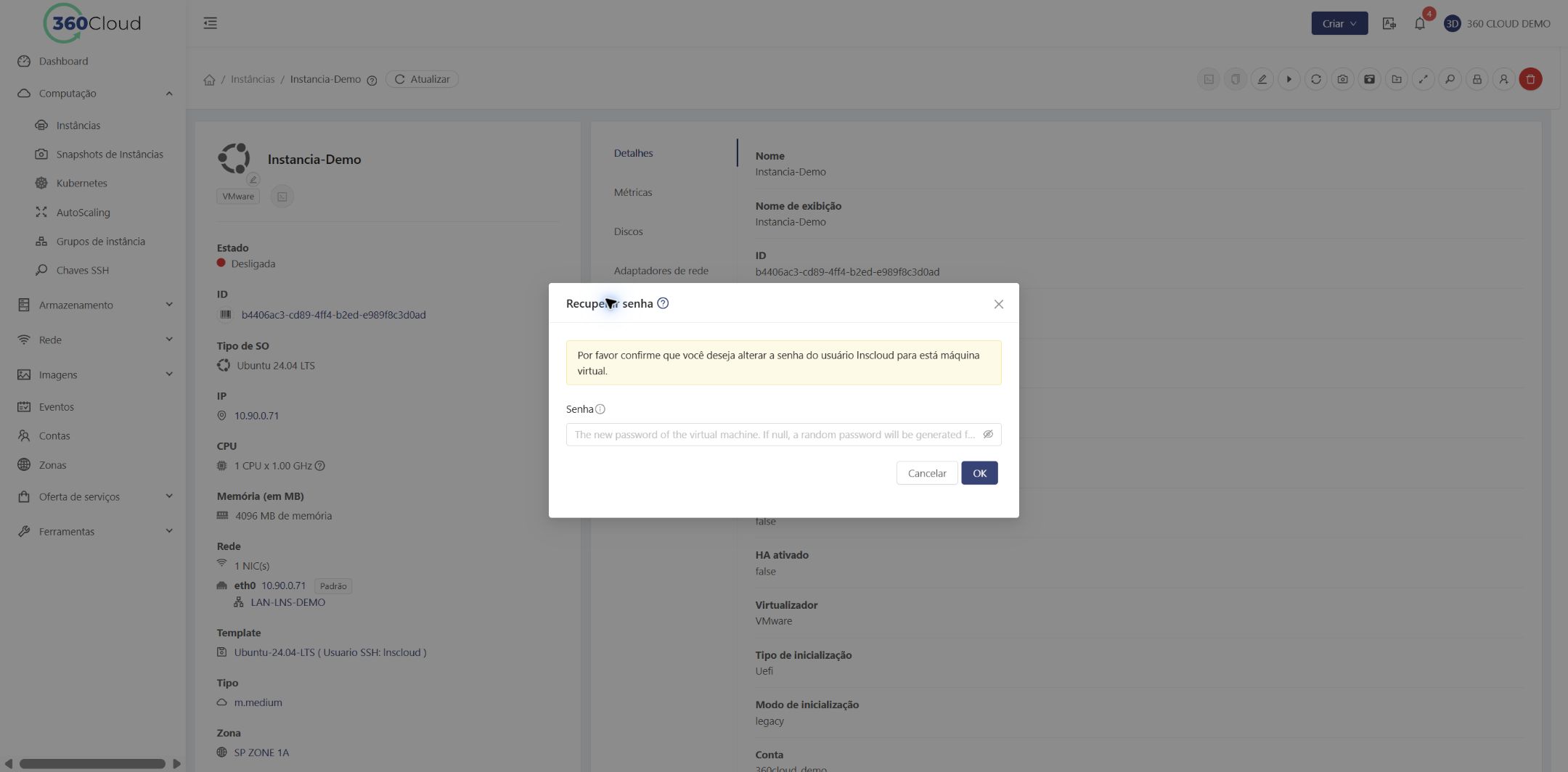Focus the Senha password input field
Viewport: 1568px width, 772px height.
pyautogui.click(x=783, y=435)
